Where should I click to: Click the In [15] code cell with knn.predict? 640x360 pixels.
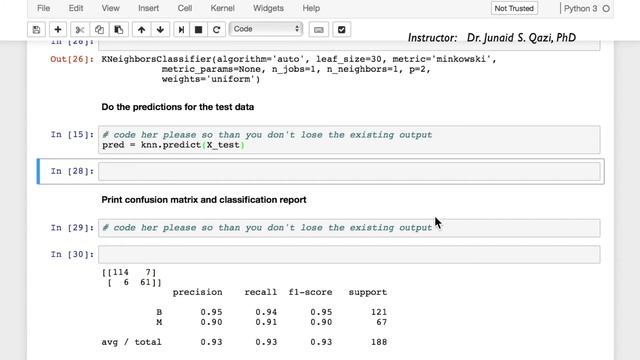(x=349, y=140)
